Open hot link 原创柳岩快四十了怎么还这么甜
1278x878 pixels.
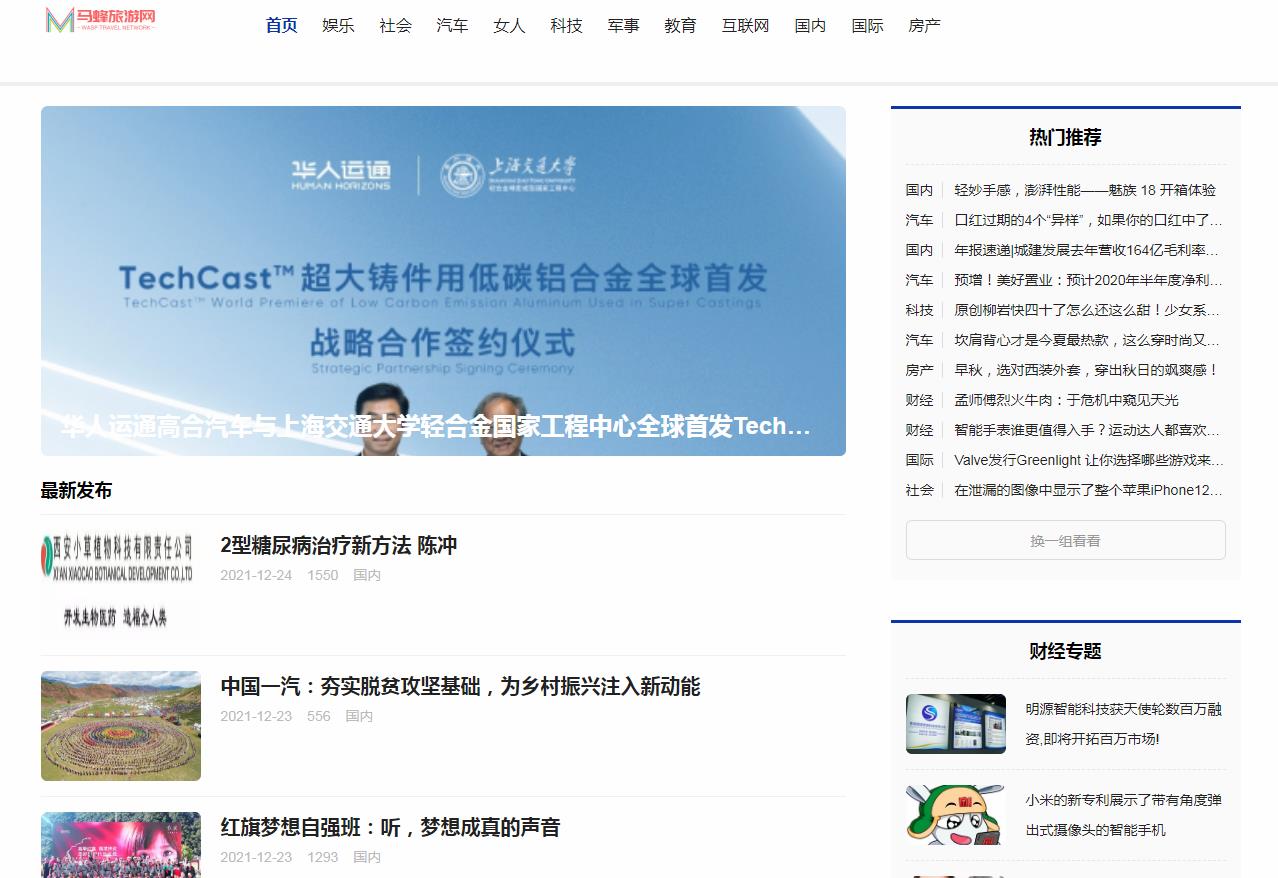coord(1087,310)
